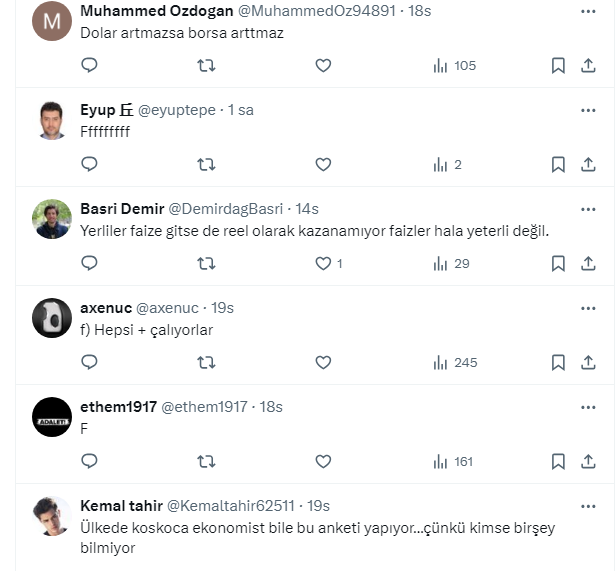The height and width of the screenshot is (571, 616).
Task: Bookmark axenuc's tweet
Action: tap(559, 363)
